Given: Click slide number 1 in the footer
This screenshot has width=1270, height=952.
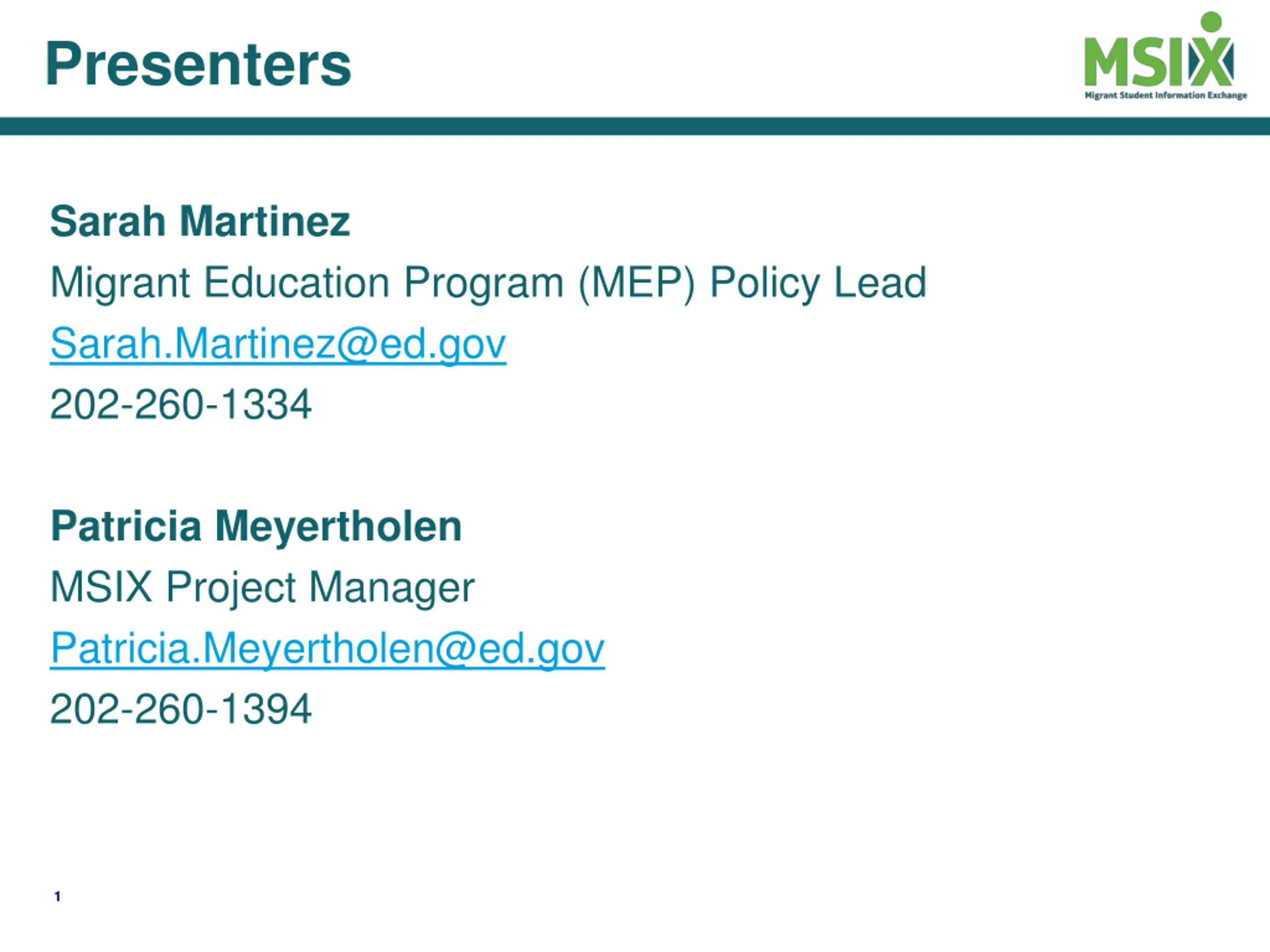Looking at the screenshot, I should [x=58, y=896].
